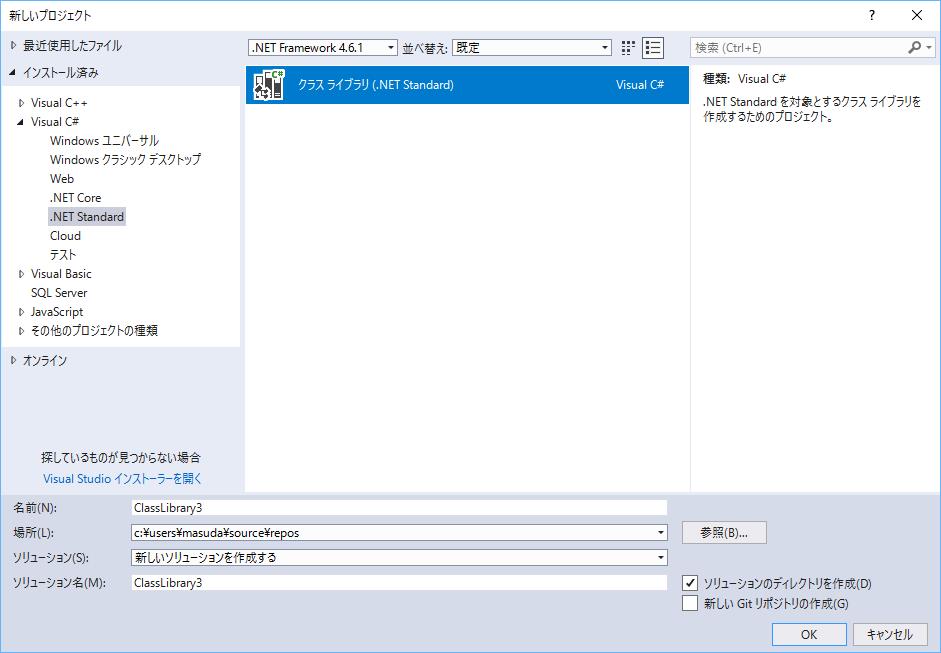Click the search magnifier icon
This screenshot has height=653, width=941.
click(914, 47)
